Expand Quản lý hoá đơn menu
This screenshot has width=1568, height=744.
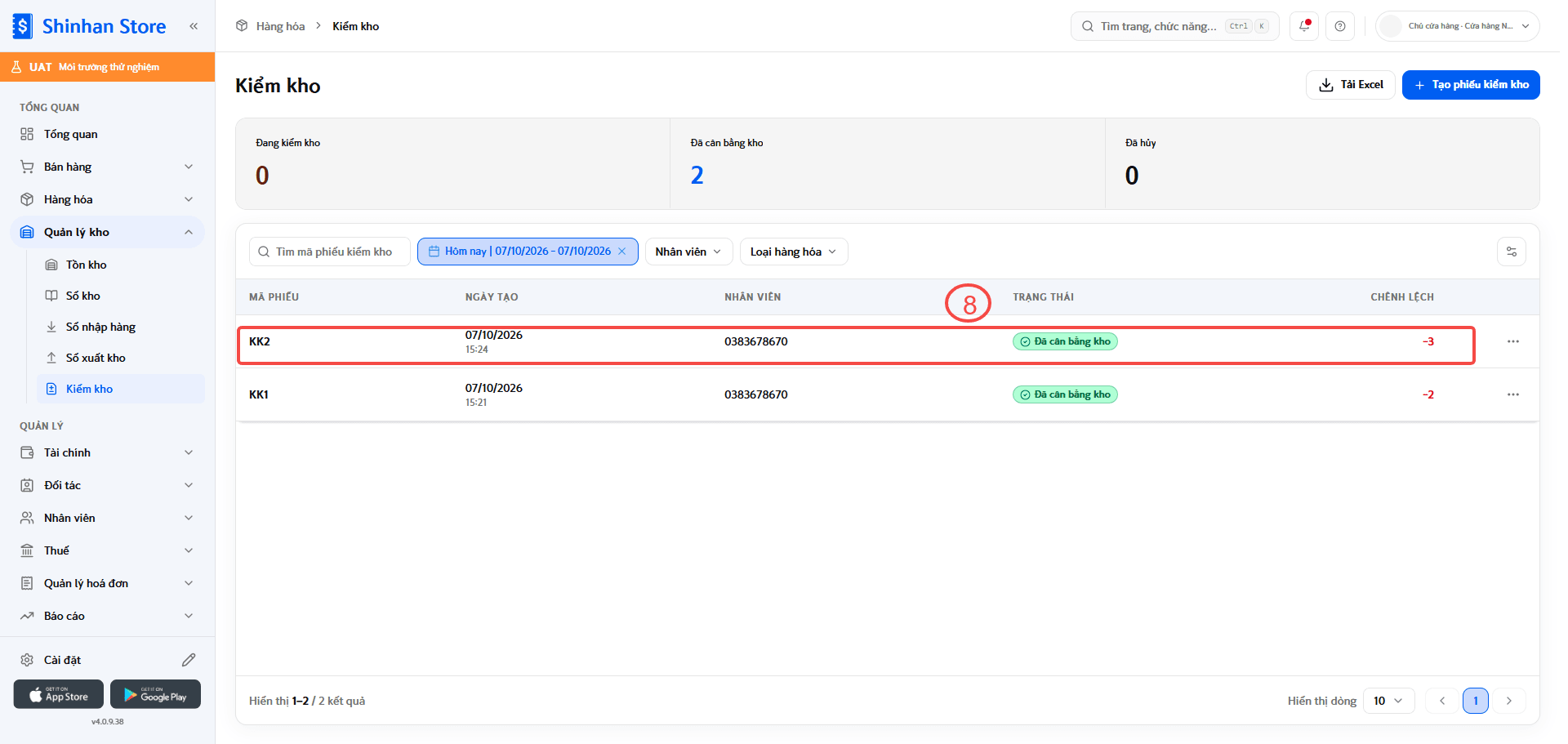click(108, 583)
